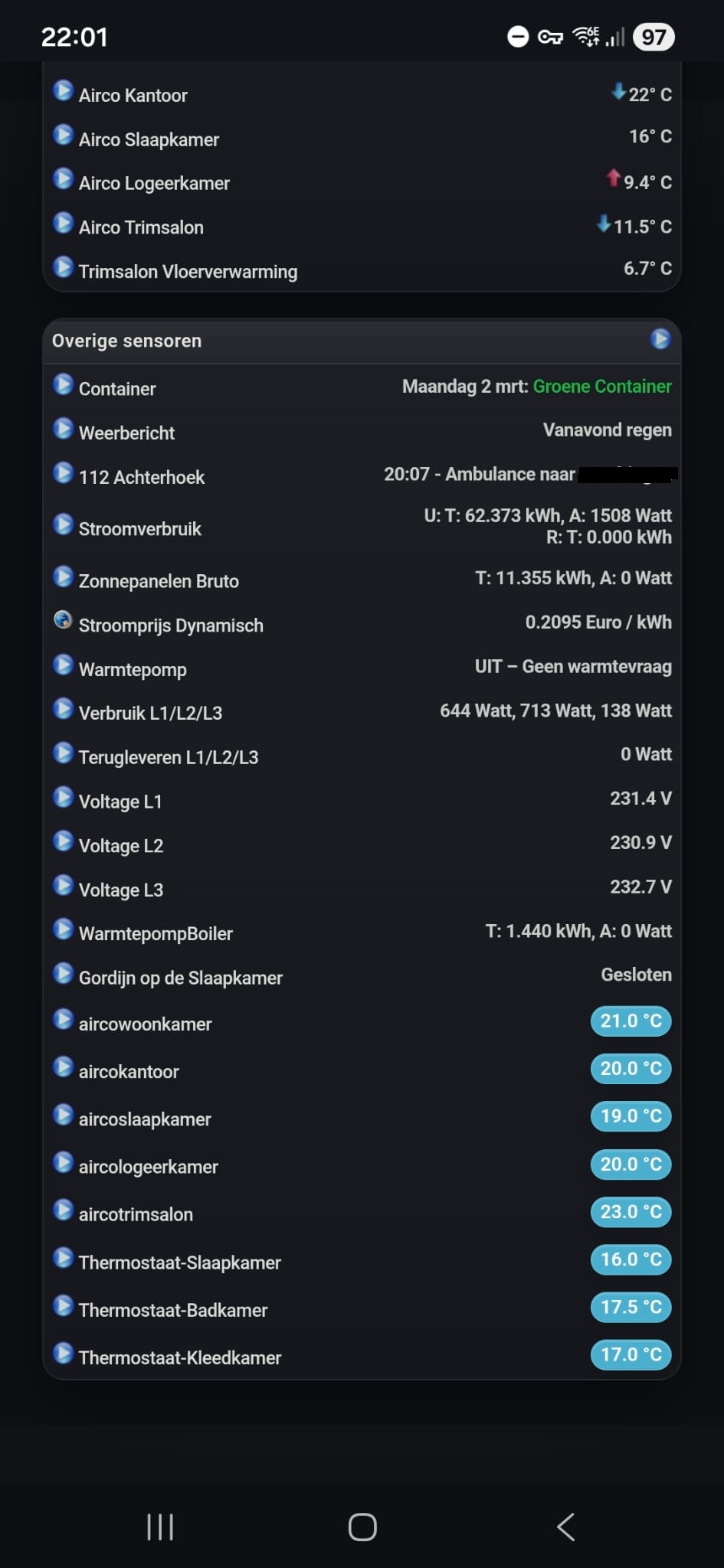Screen dimensions: 724x1568
Task: Open the Thermostaat-Badkamer 17.5 °C setpoint
Action: 631,1307
